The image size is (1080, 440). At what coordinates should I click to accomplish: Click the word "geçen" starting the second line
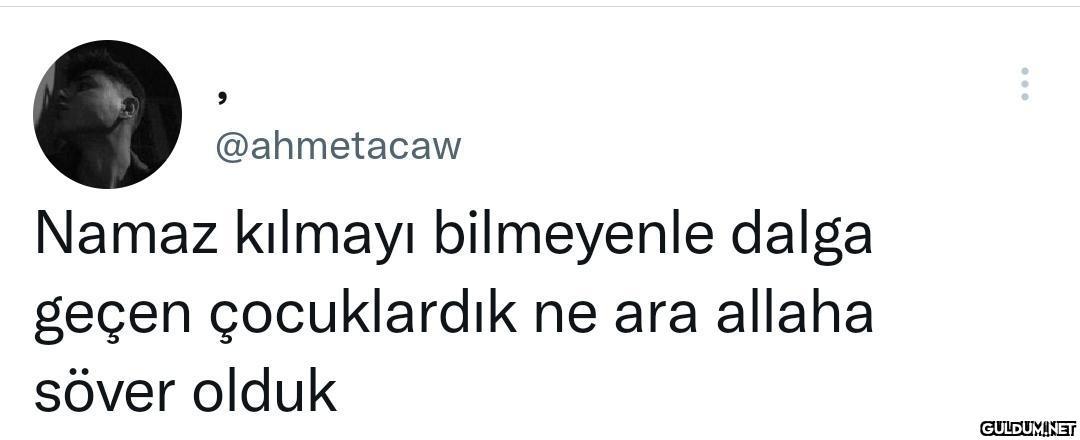coord(112,318)
